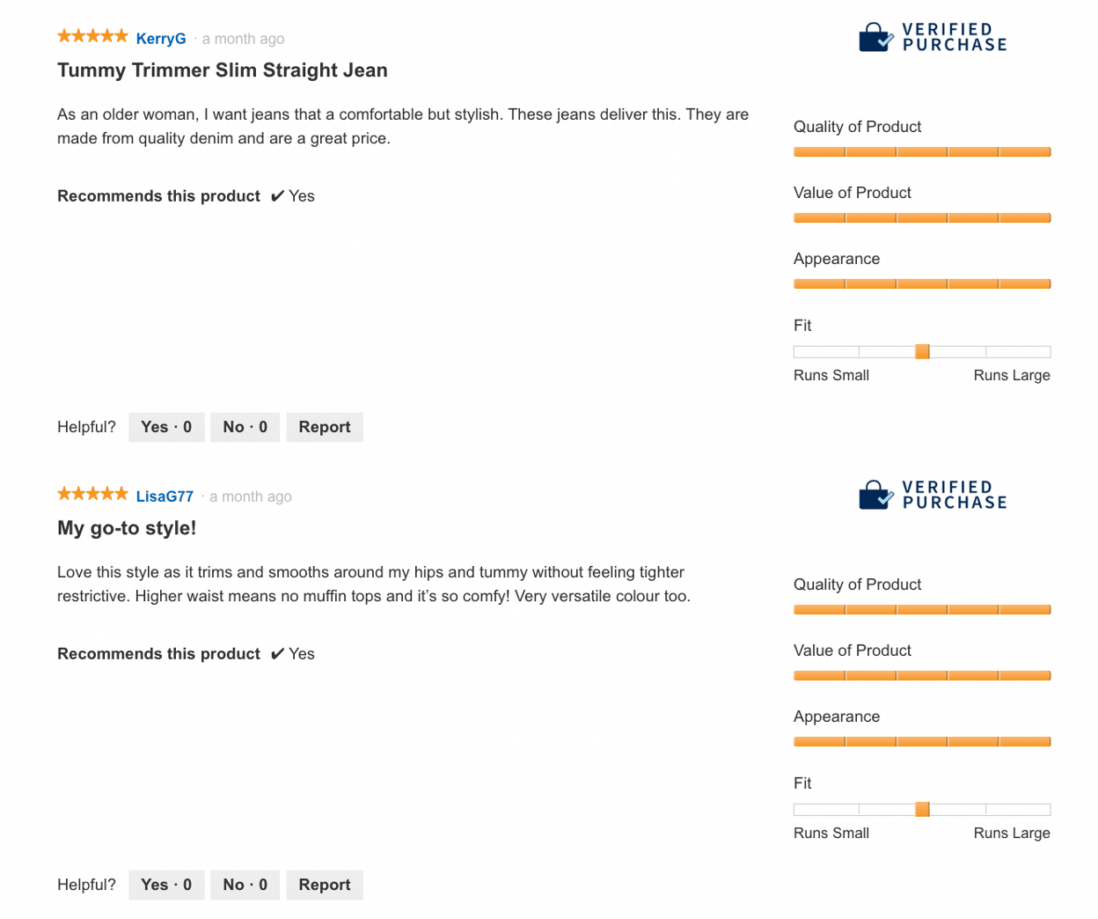Image resolution: width=1098 pixels, height=919 pixels.
Task: Vote Yes on LisaG77's review helpfulness
Action: (x=166, y=885)
